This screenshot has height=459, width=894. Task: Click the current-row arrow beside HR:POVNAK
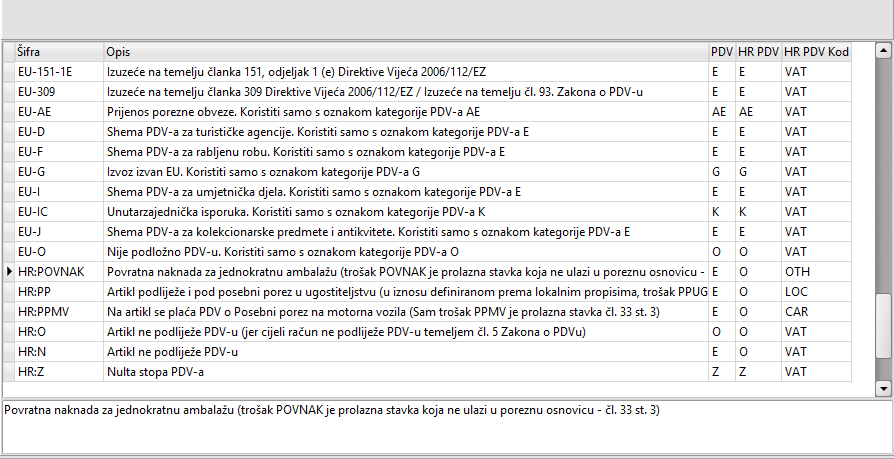pos(9,271)
